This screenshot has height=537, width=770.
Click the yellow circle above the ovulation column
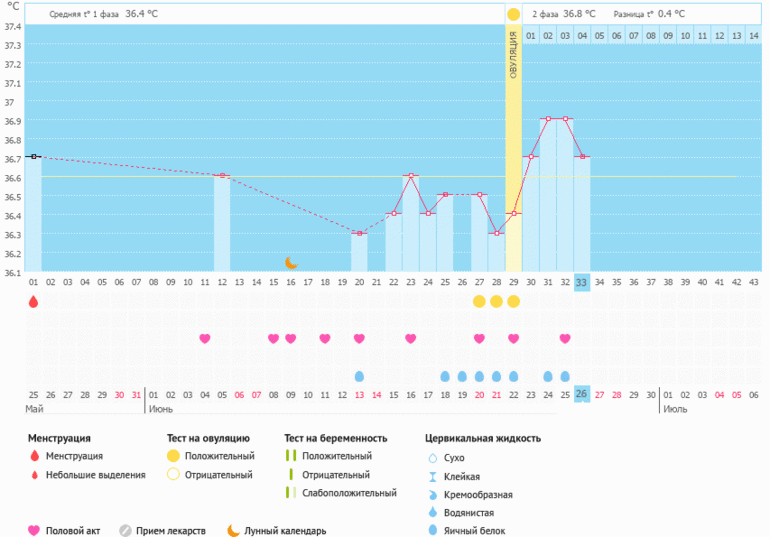513,15
